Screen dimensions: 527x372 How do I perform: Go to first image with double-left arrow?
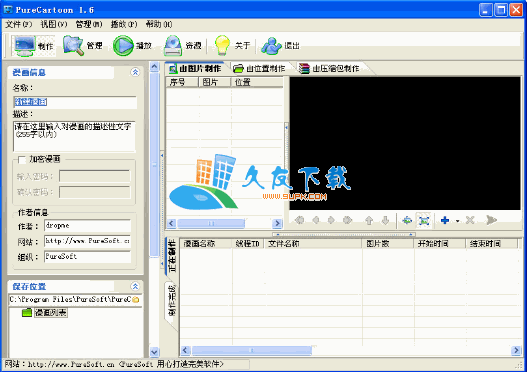click(x=299, y=220)
